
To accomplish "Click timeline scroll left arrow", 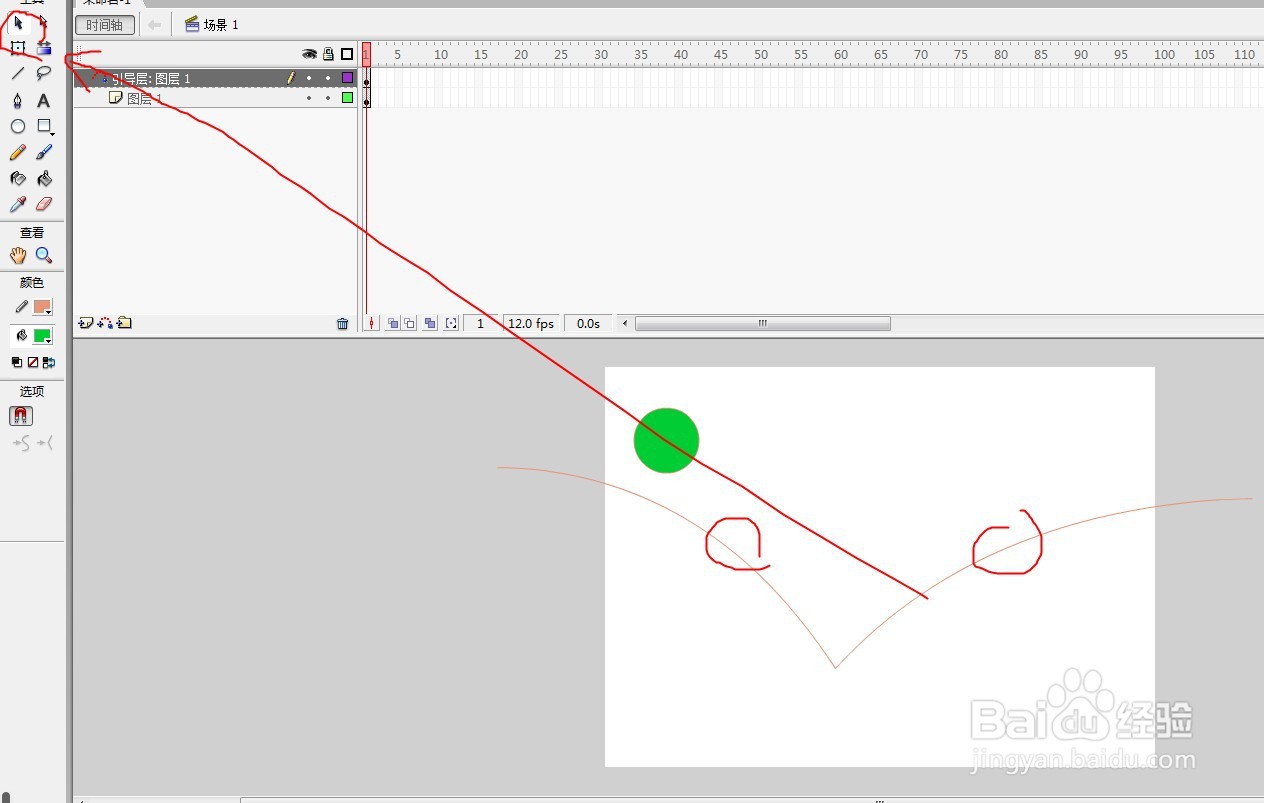I will pos(626,323).
